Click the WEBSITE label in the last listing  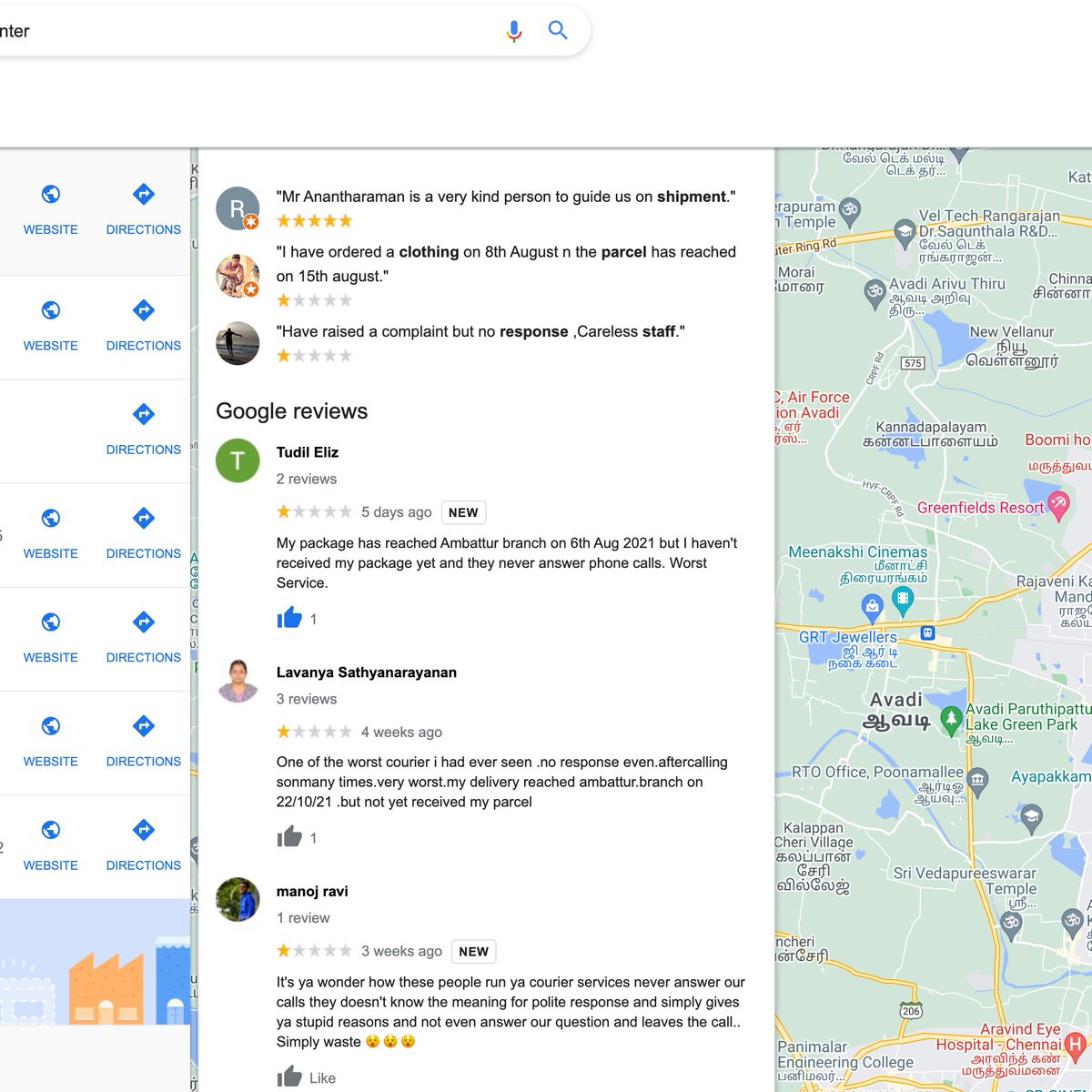point(51,864)
